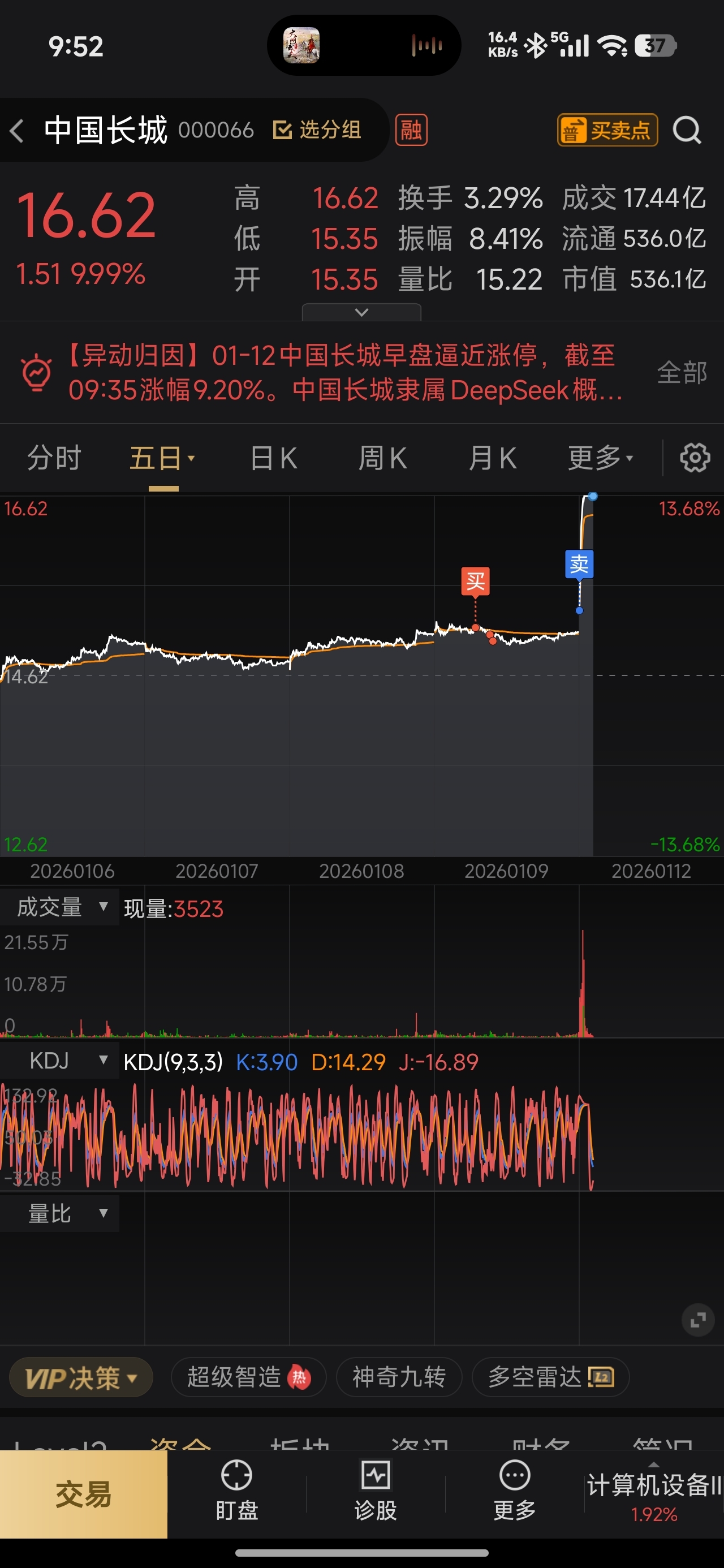Tap the 交易 trade button
The image size is (724, 1568).
click(x=83, y=1494)
